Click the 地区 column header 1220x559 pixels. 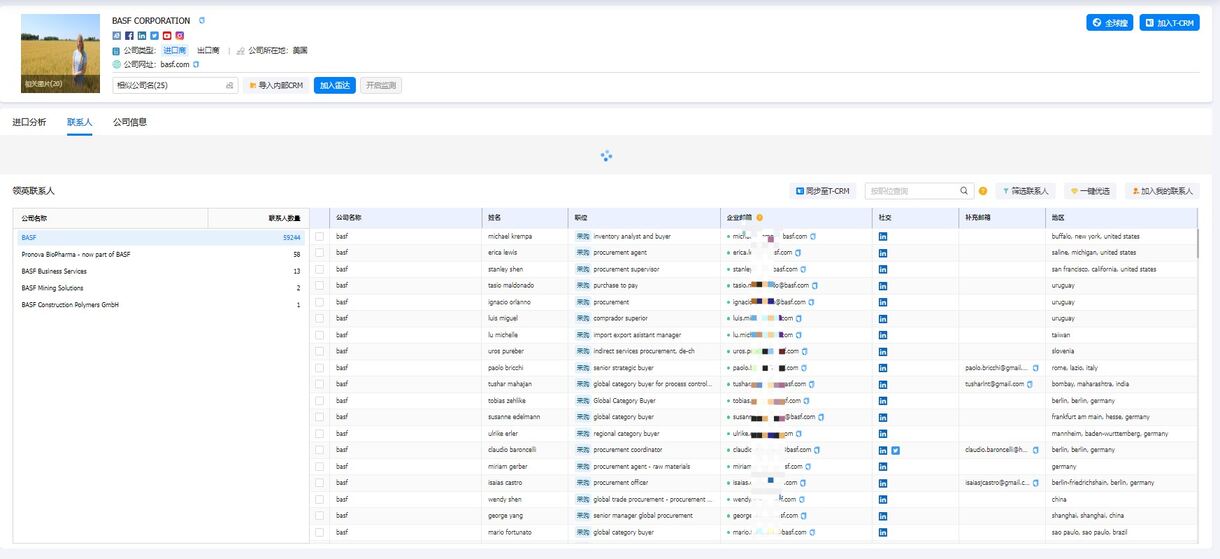coord(1120,217)
